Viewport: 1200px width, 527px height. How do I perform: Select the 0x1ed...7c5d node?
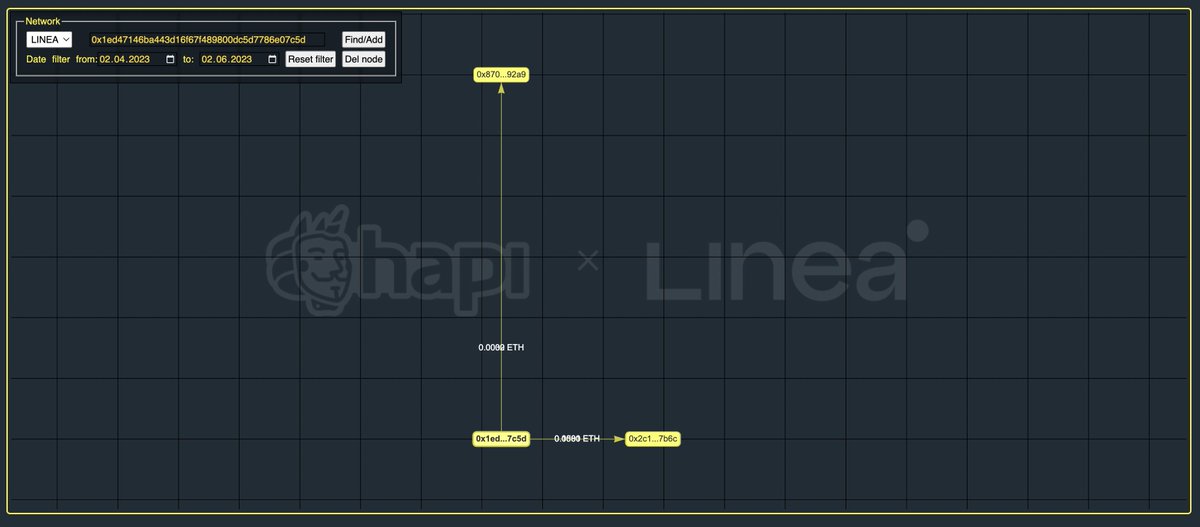pyautogui.click(x=501, y=439)
